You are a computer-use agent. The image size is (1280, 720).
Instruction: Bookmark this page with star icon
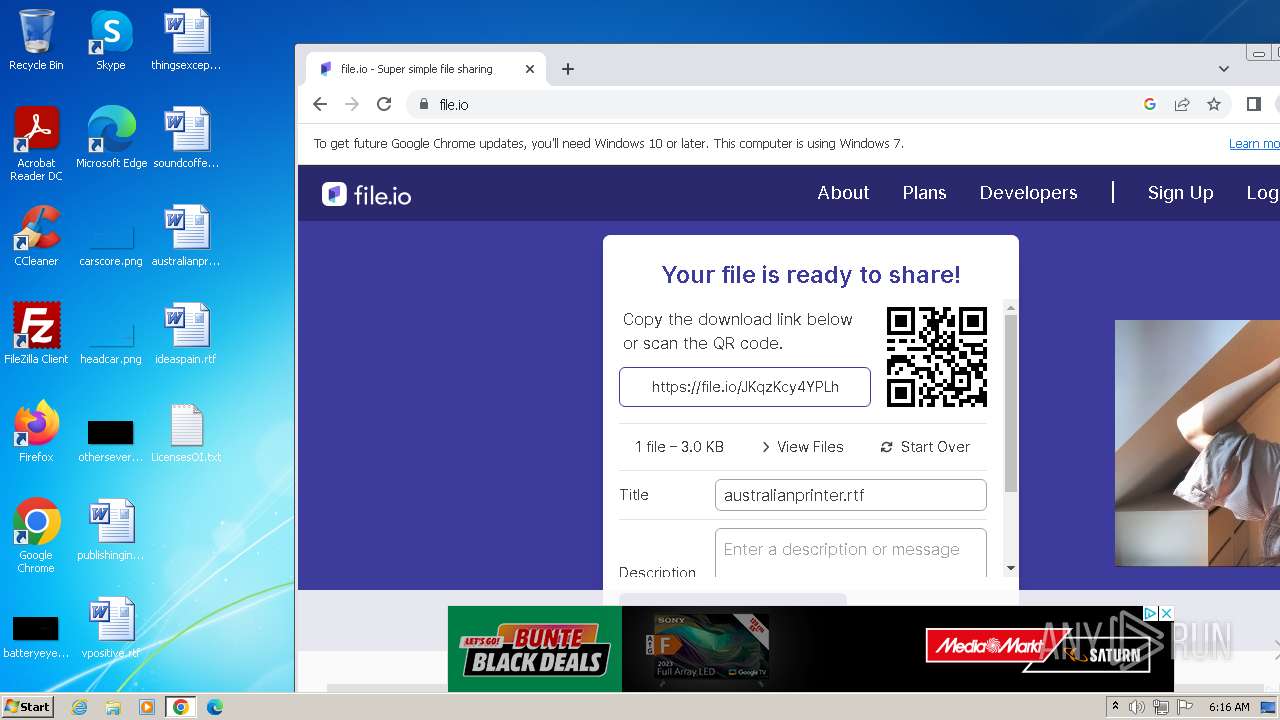pyautogui.click(x=1214, y=104)
